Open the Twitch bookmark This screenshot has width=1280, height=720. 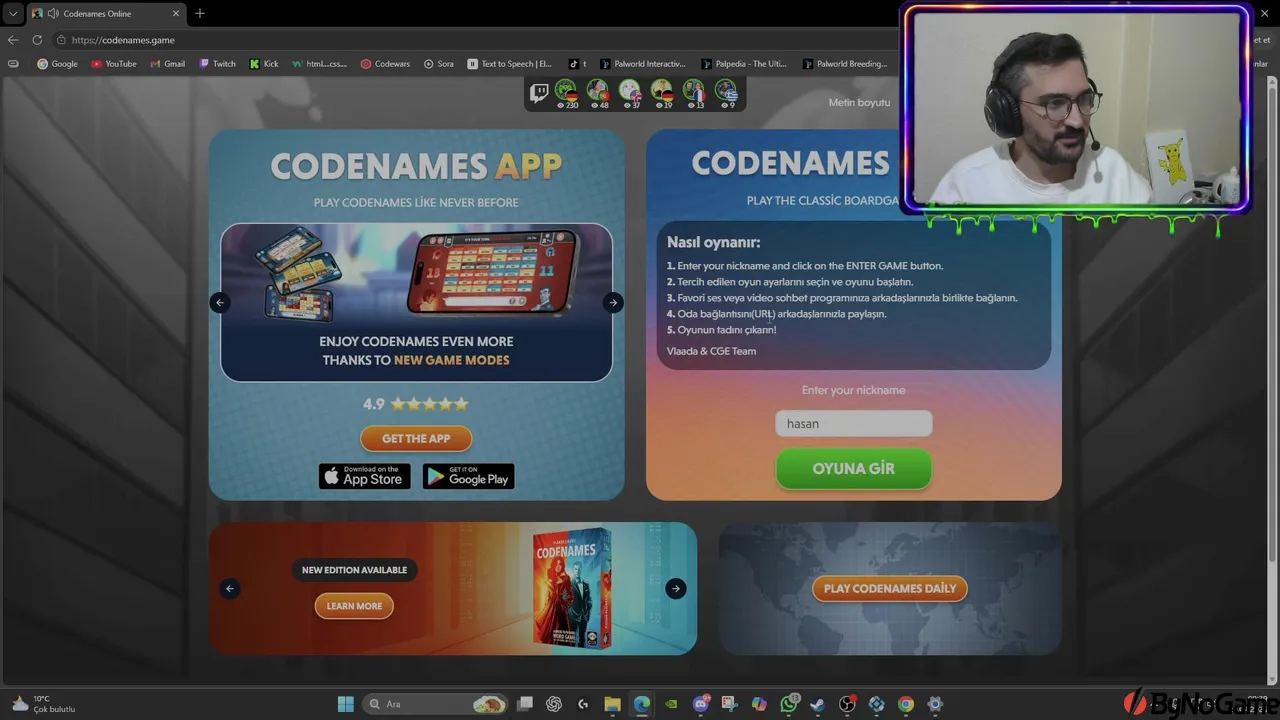pyautogui.click(x=217, y=64)
